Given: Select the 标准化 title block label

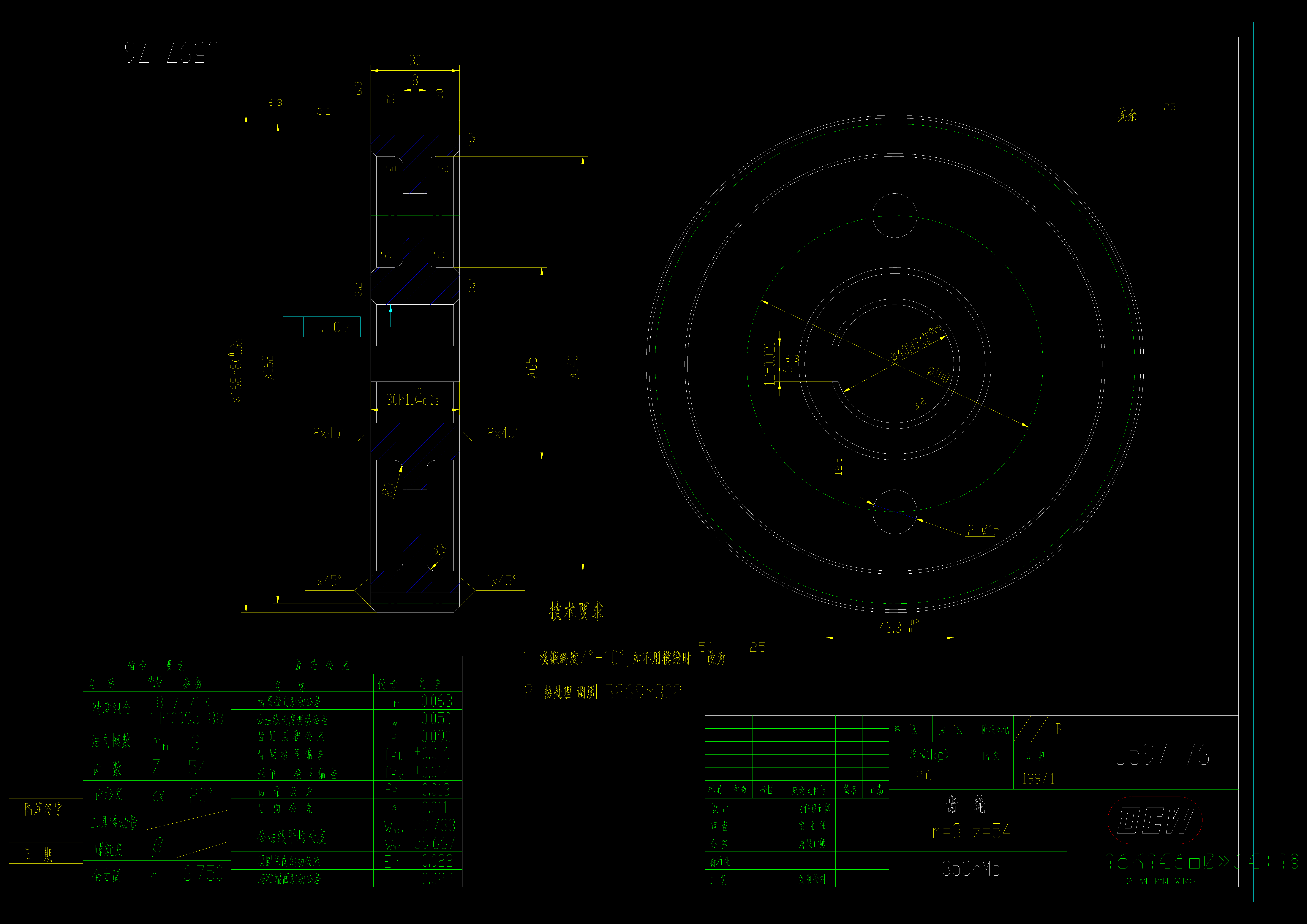Looking at the screenshot, I should 720,862.
